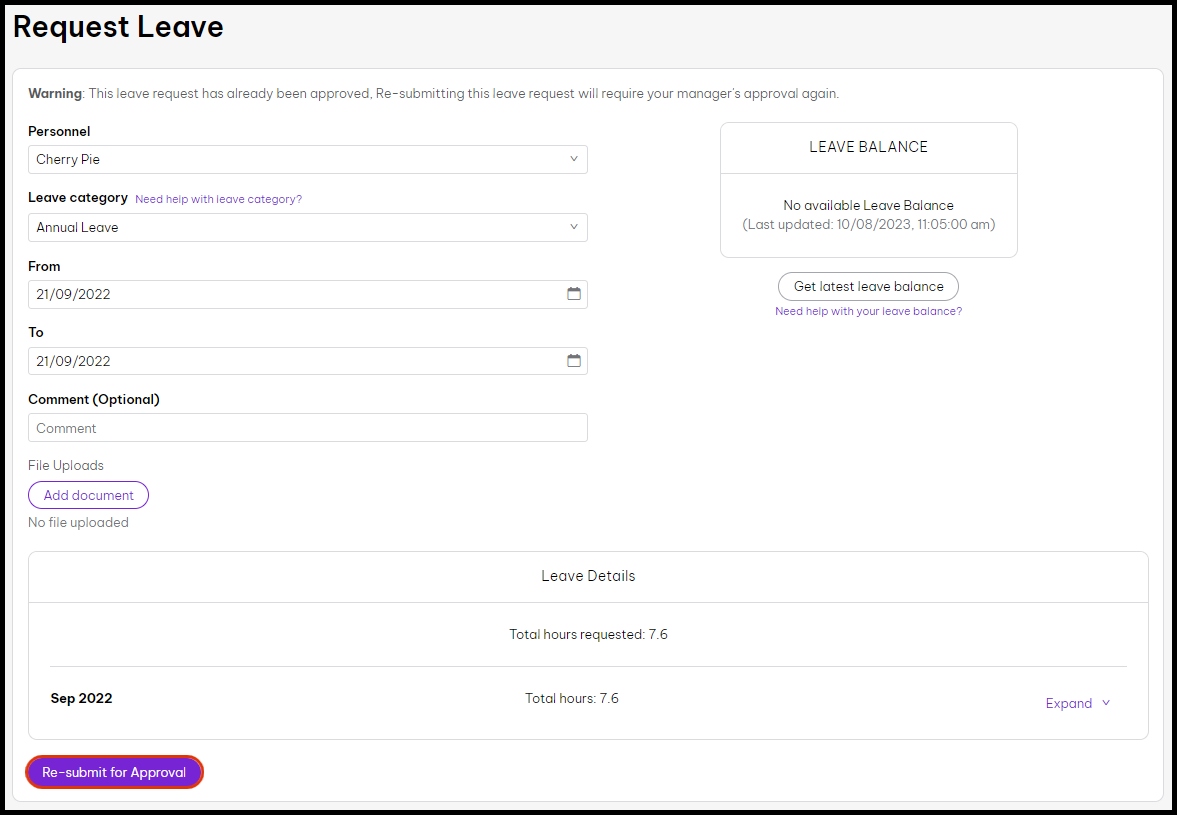Image resolution: width=1177 pixels, height=815 pixels.
Task: Open the From date calendar icon
Action: point(574,294)
